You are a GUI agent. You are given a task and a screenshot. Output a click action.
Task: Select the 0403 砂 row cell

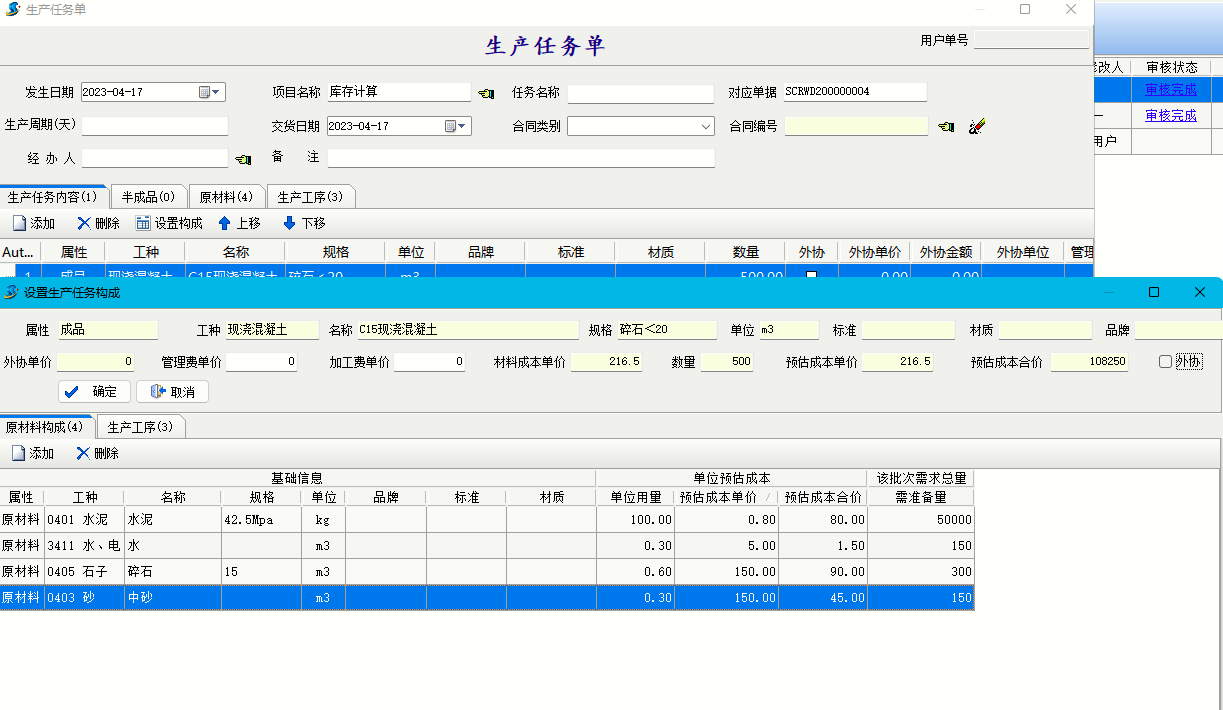84,598
